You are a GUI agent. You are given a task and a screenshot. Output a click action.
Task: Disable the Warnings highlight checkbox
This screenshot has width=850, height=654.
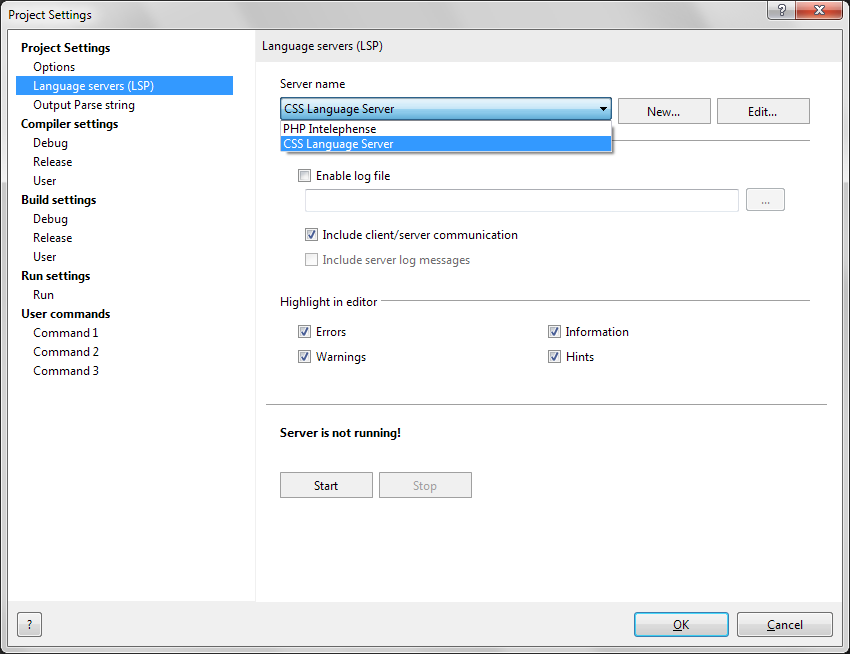click(305, 357)
